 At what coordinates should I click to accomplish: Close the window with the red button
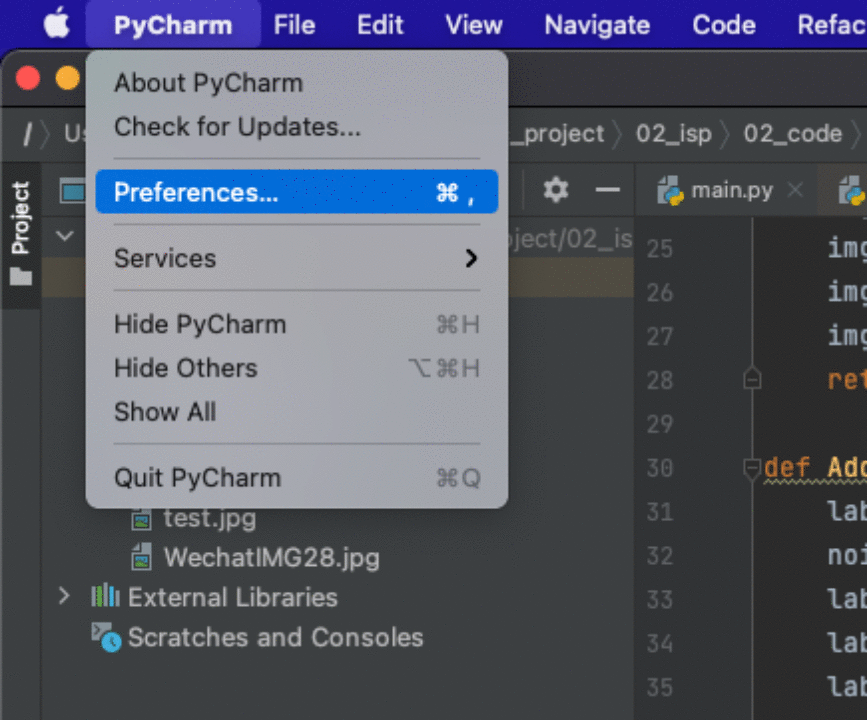27,78
